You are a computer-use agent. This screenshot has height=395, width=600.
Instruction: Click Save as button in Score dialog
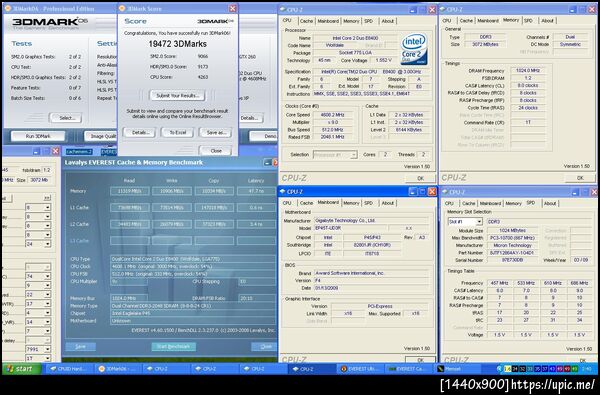click(x=215, y=132)
